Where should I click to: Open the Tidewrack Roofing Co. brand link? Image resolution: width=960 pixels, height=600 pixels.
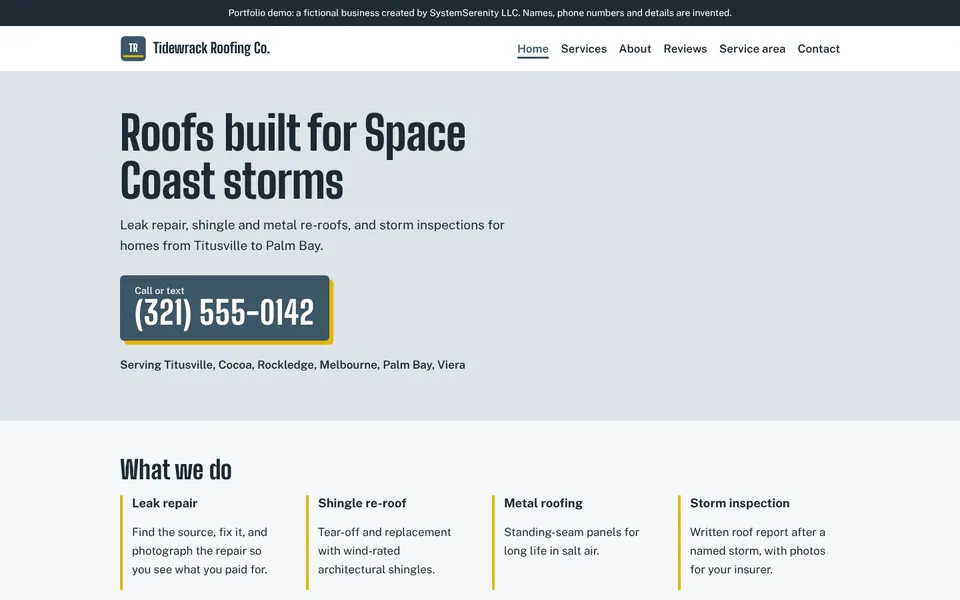pyautogui.click(x=195, y=48)
